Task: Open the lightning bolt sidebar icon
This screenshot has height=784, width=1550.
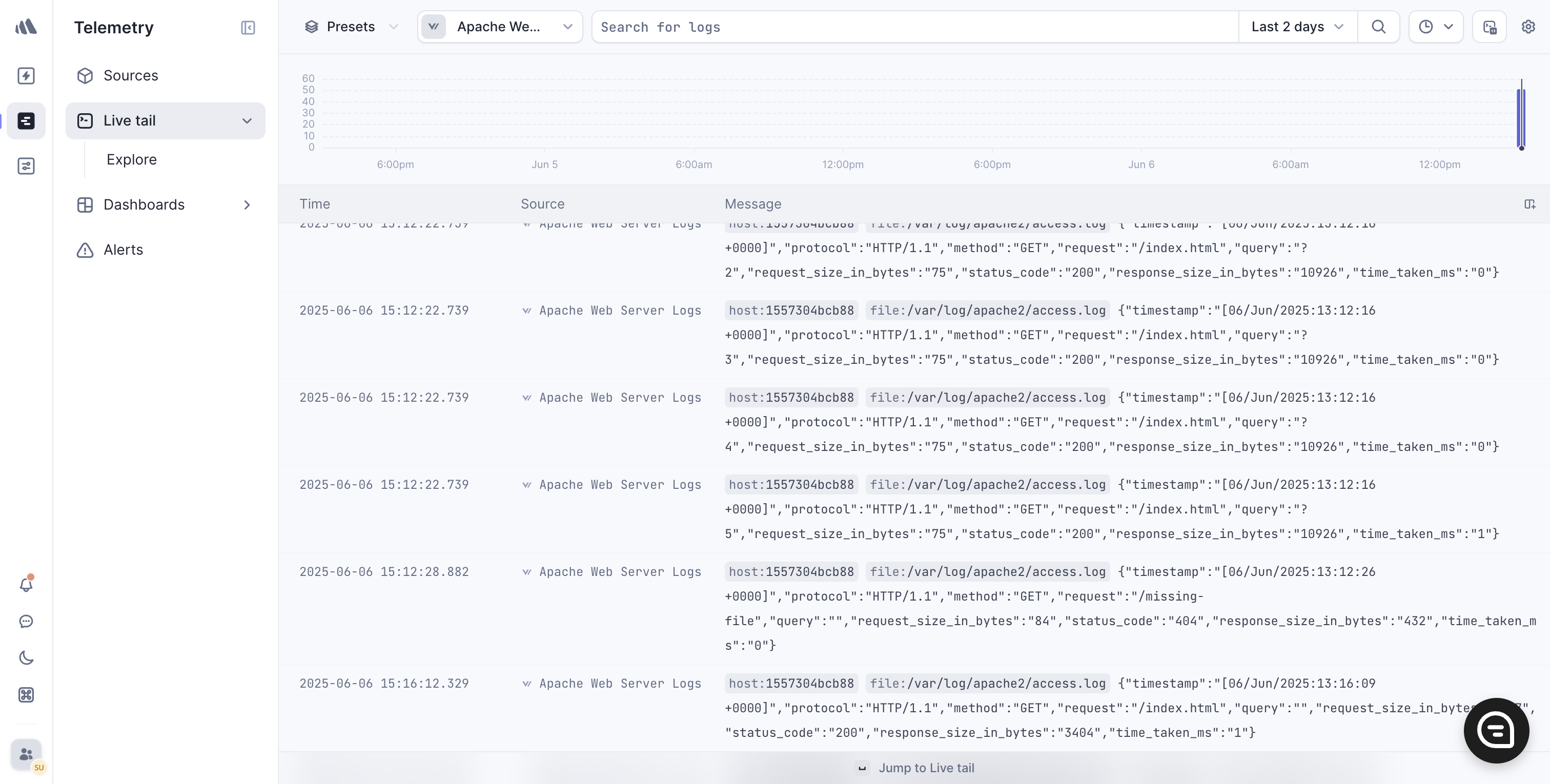Action: 26,76
